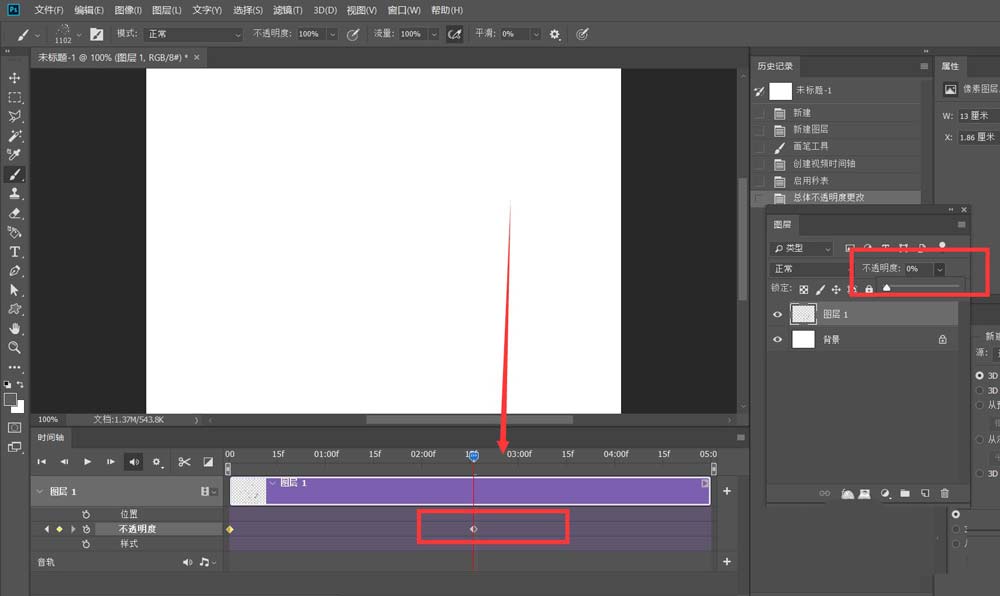
Task: Open the 流量 dropdown arrow
Action: (434, 34)
